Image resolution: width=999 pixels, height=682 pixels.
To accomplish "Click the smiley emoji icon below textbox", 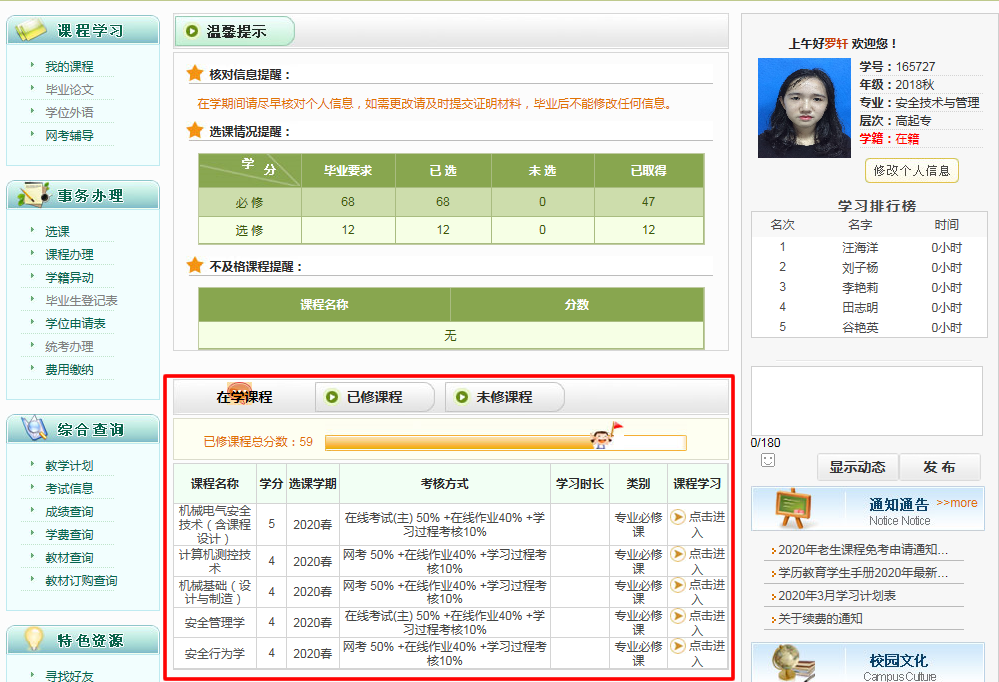I will pos(768,460).
